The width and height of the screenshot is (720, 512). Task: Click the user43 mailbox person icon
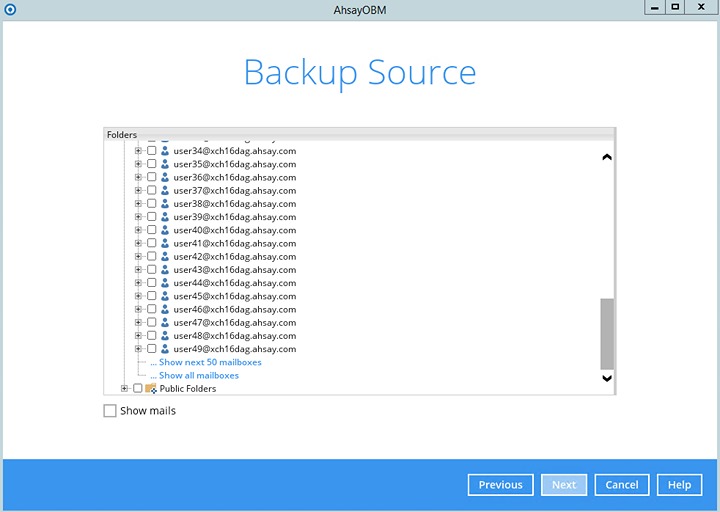[165, 270]
